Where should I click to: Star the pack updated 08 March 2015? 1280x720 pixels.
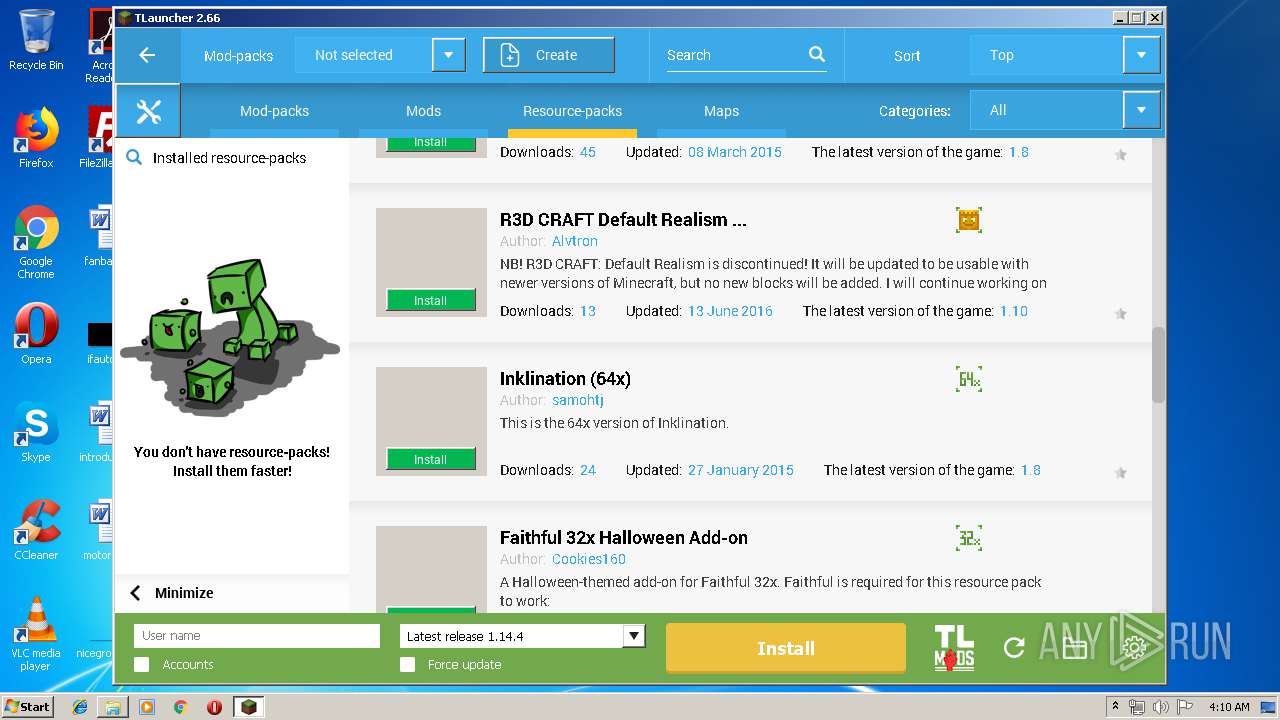coord(1121,155)
